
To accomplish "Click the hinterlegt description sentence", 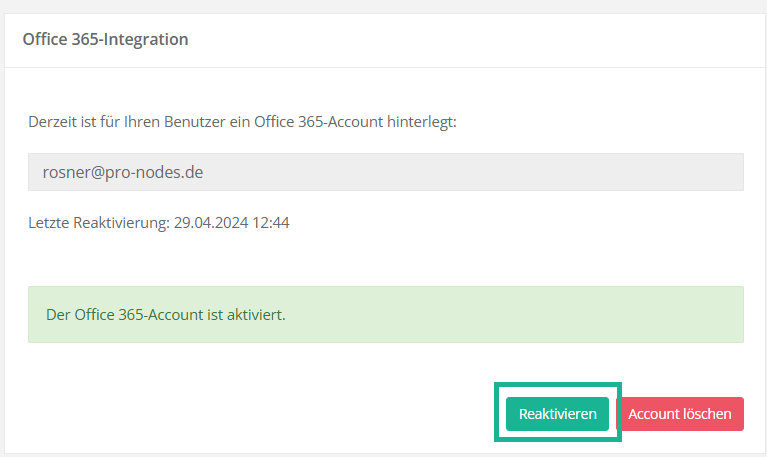I will pos(242,122).
